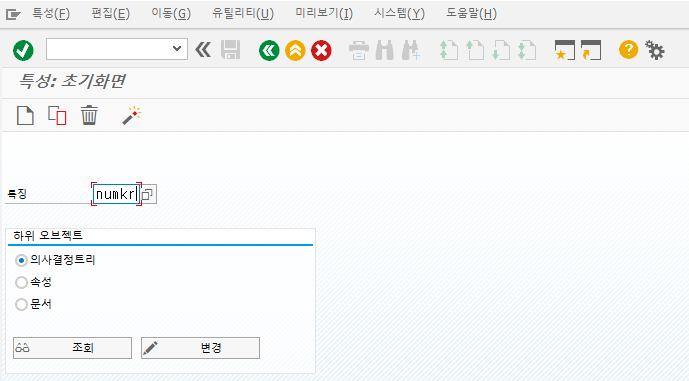Open Help with yellow question mark
689x381 pixels.
(628, 50)
